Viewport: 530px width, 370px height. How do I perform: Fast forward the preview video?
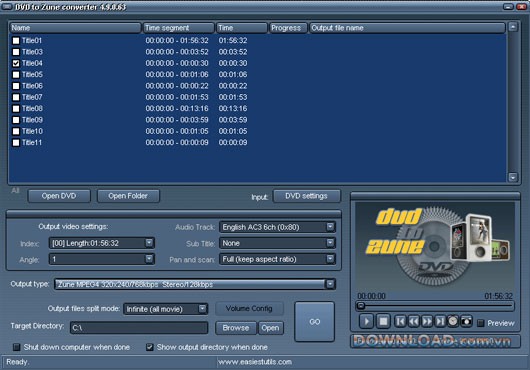tap(427, 321)
